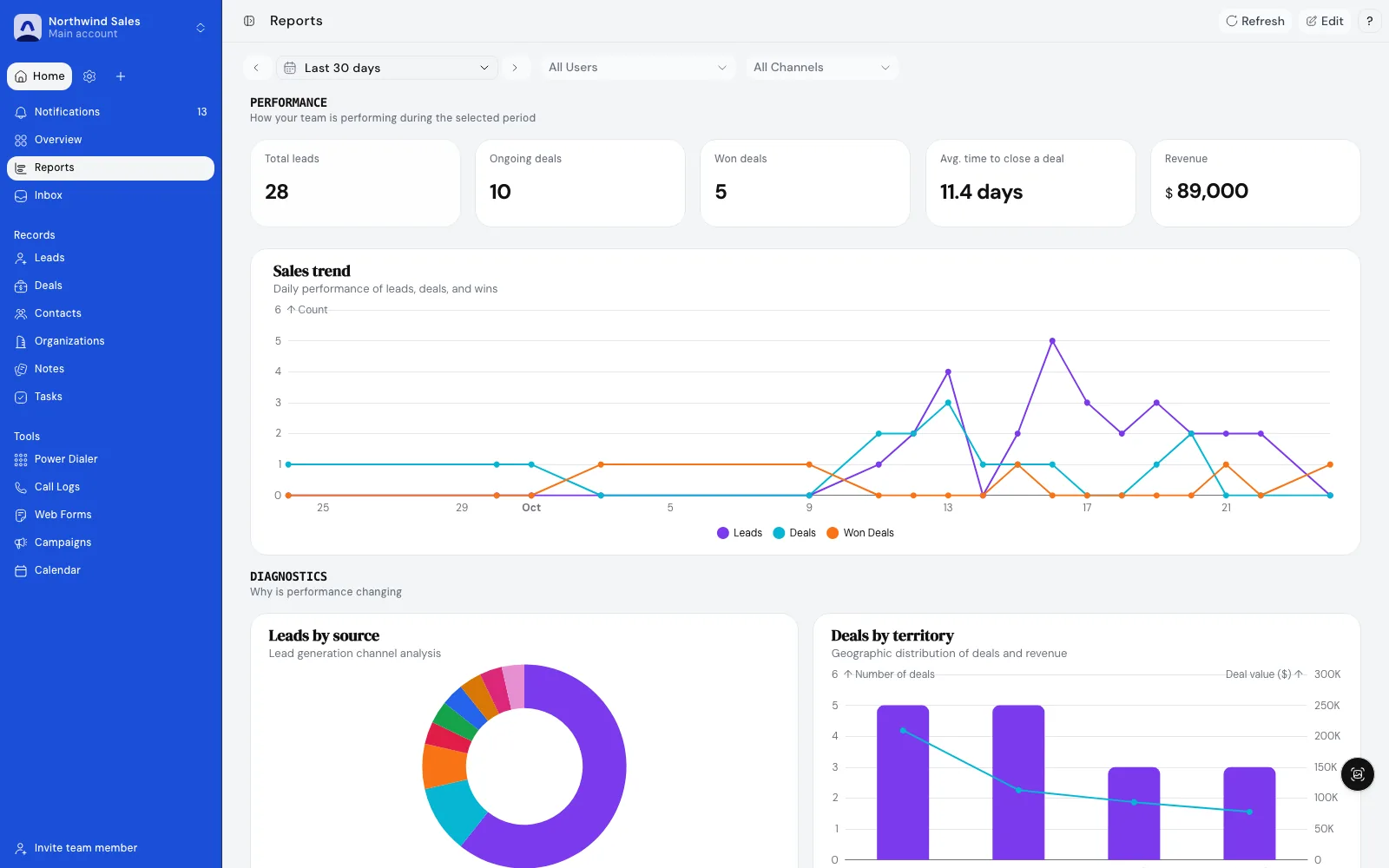This screenshot has height=868, width=1389.
Task: Select Inbox in the sidebar
Action: [x=110, y=195]
